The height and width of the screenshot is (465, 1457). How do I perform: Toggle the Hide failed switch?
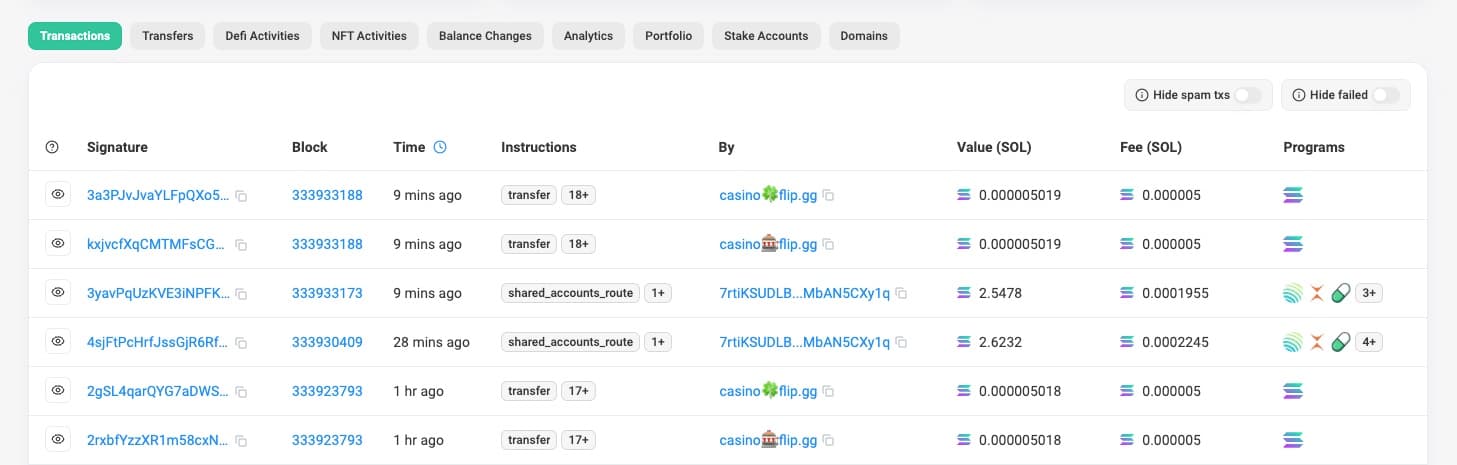click(1386, 95)
